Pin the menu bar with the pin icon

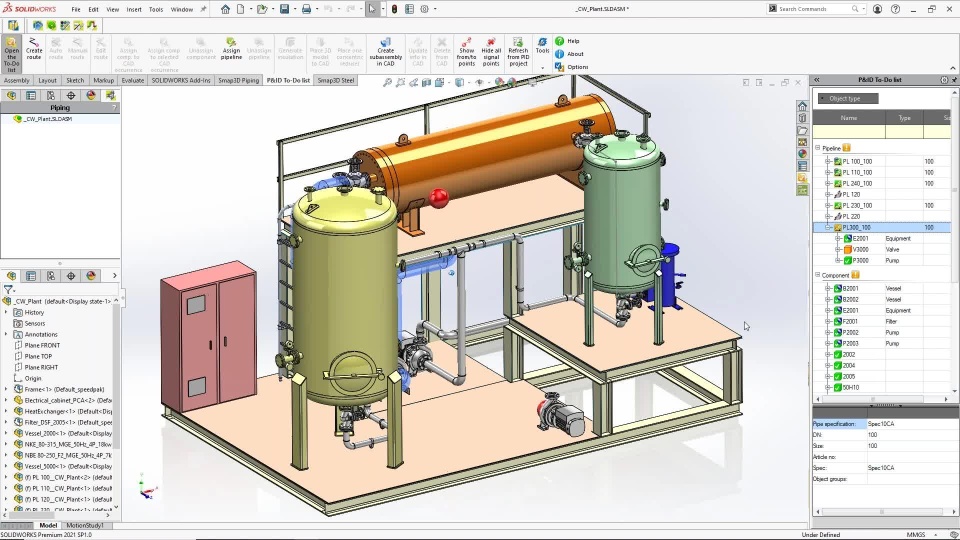pos(203,9)
